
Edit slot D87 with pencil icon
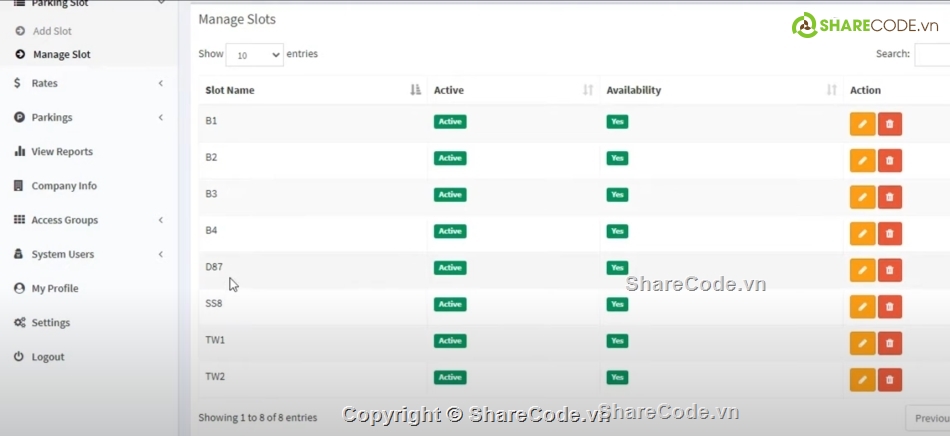coord(862,270)
